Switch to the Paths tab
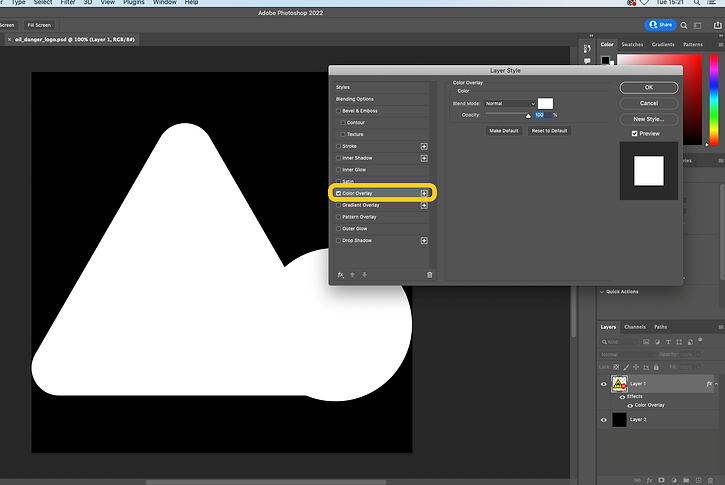This screenshot has height=485, width=725. pos(660,327)
